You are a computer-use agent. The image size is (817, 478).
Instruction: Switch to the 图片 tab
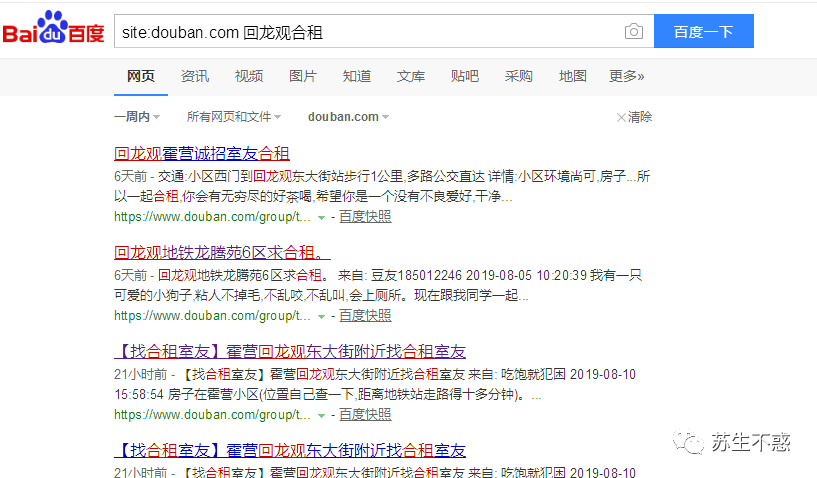click(x=303, y=76)
